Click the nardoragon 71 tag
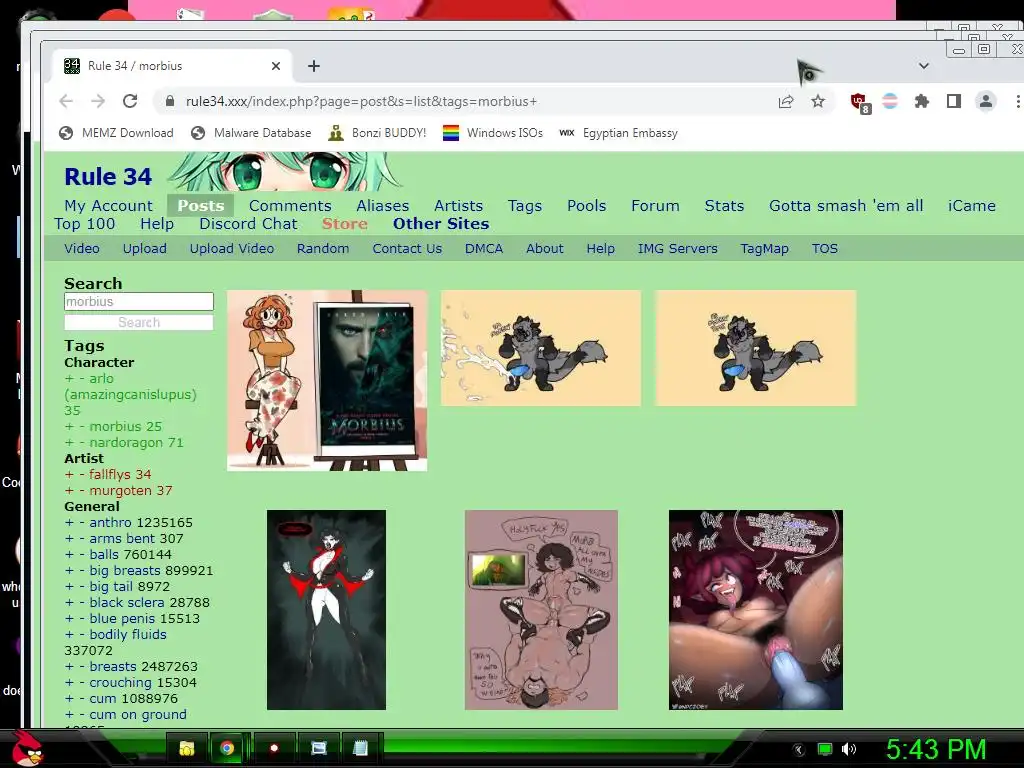1024x768 pixels. 136,443
